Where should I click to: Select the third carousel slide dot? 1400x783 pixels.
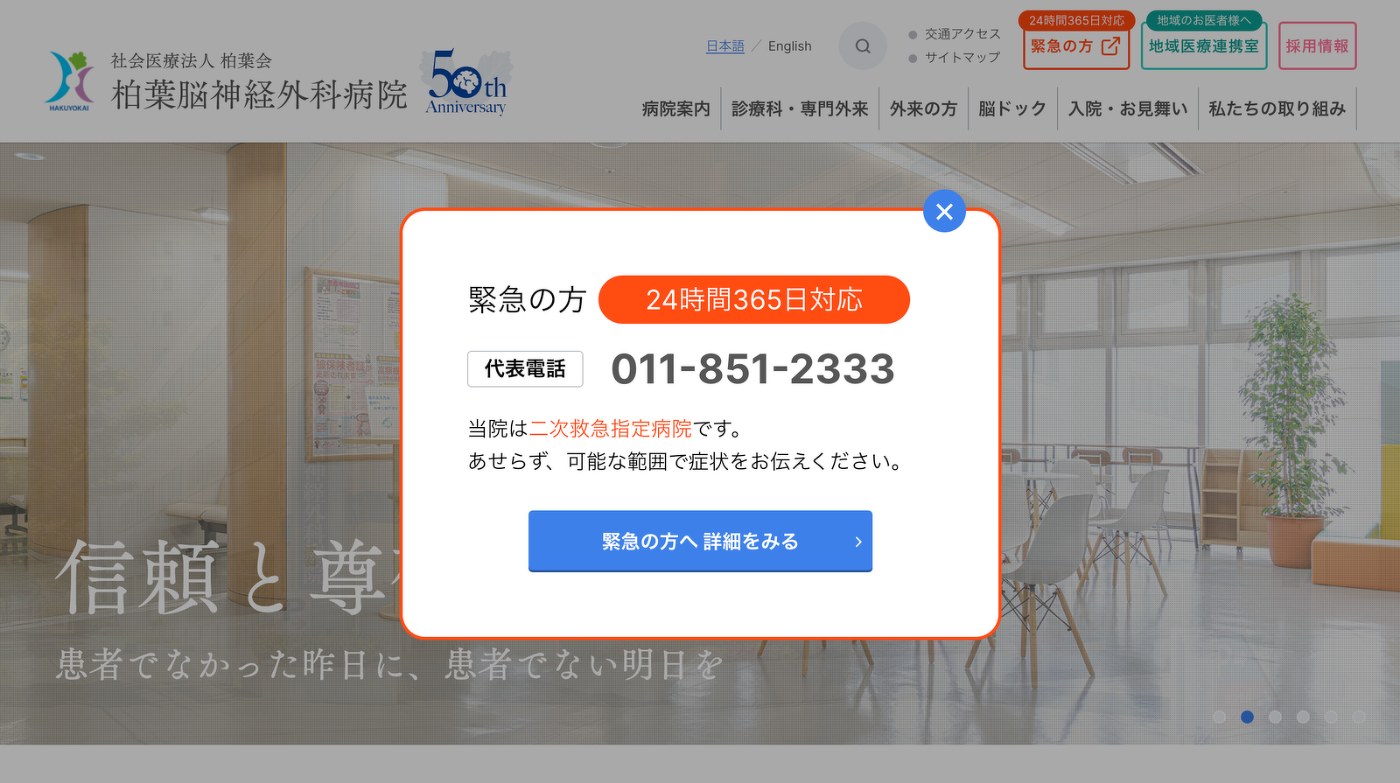click(x=1275, y=717)
